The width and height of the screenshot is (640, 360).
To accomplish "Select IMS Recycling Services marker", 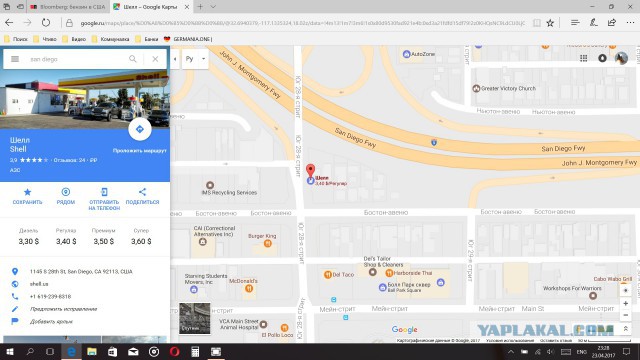I will pos(210,185).
